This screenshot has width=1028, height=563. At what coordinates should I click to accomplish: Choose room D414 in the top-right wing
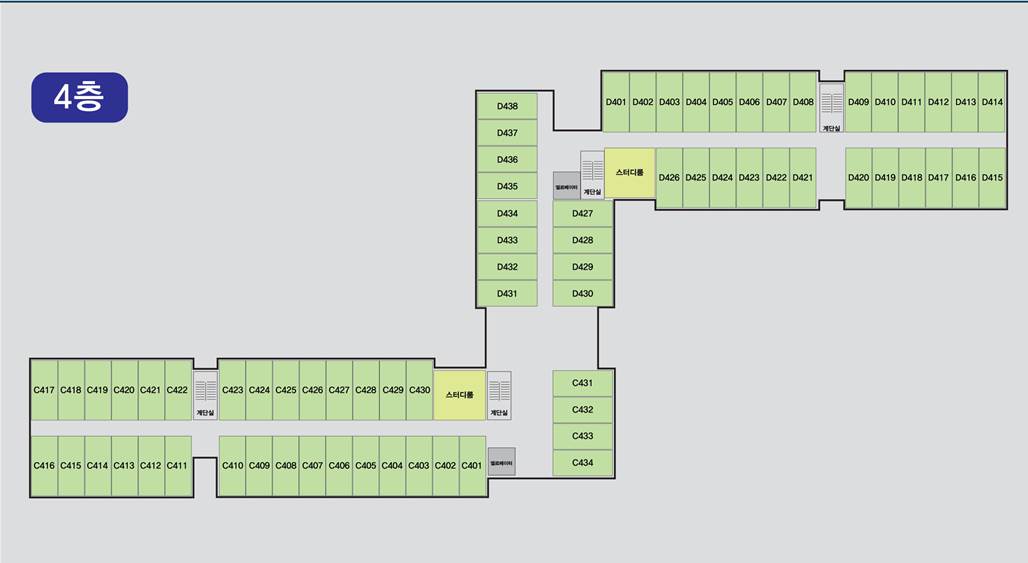point(991,102)
